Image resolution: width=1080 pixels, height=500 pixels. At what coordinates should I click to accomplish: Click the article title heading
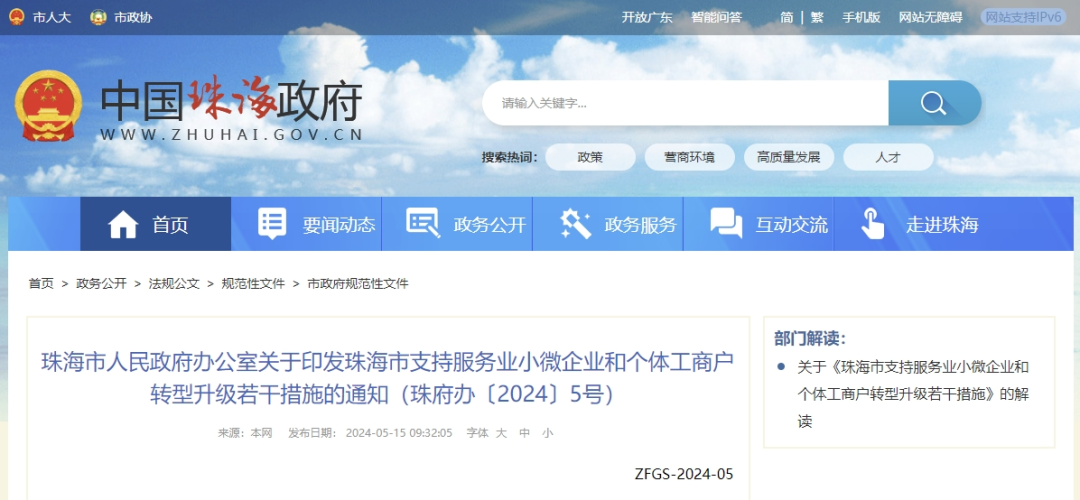[x=388, y=377]
